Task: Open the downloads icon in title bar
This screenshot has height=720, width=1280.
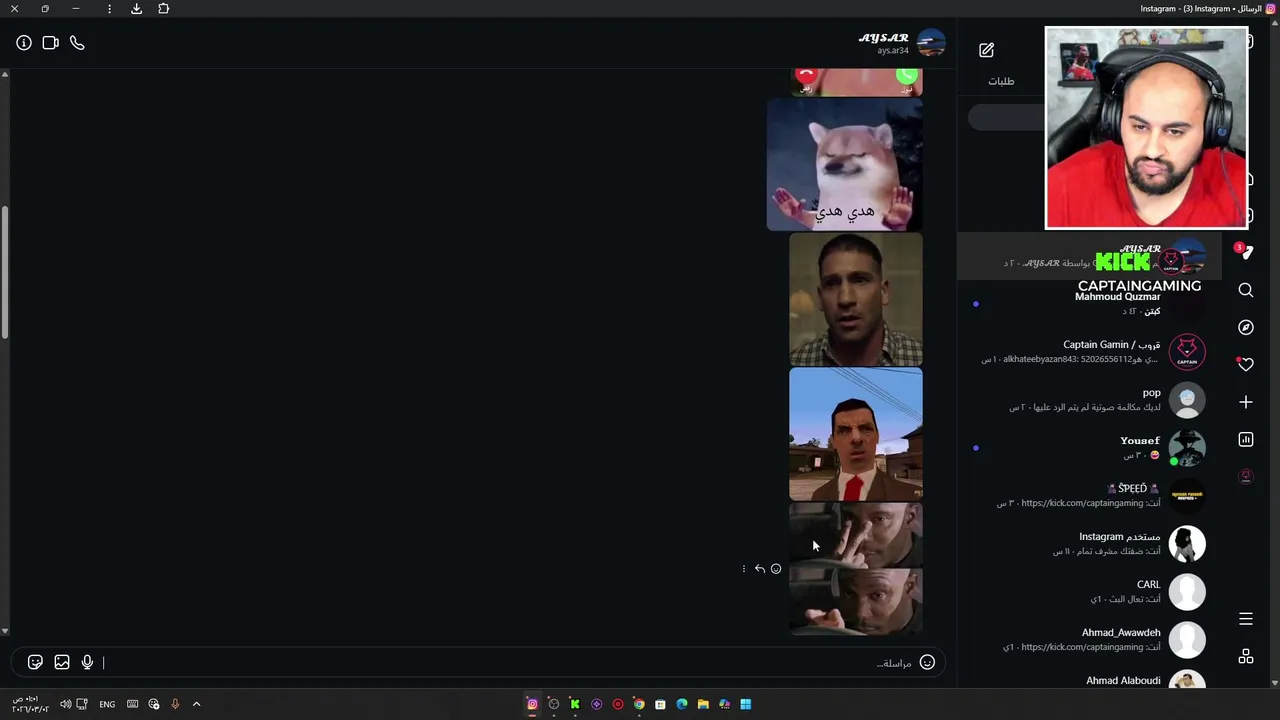Action: (137, 9)
